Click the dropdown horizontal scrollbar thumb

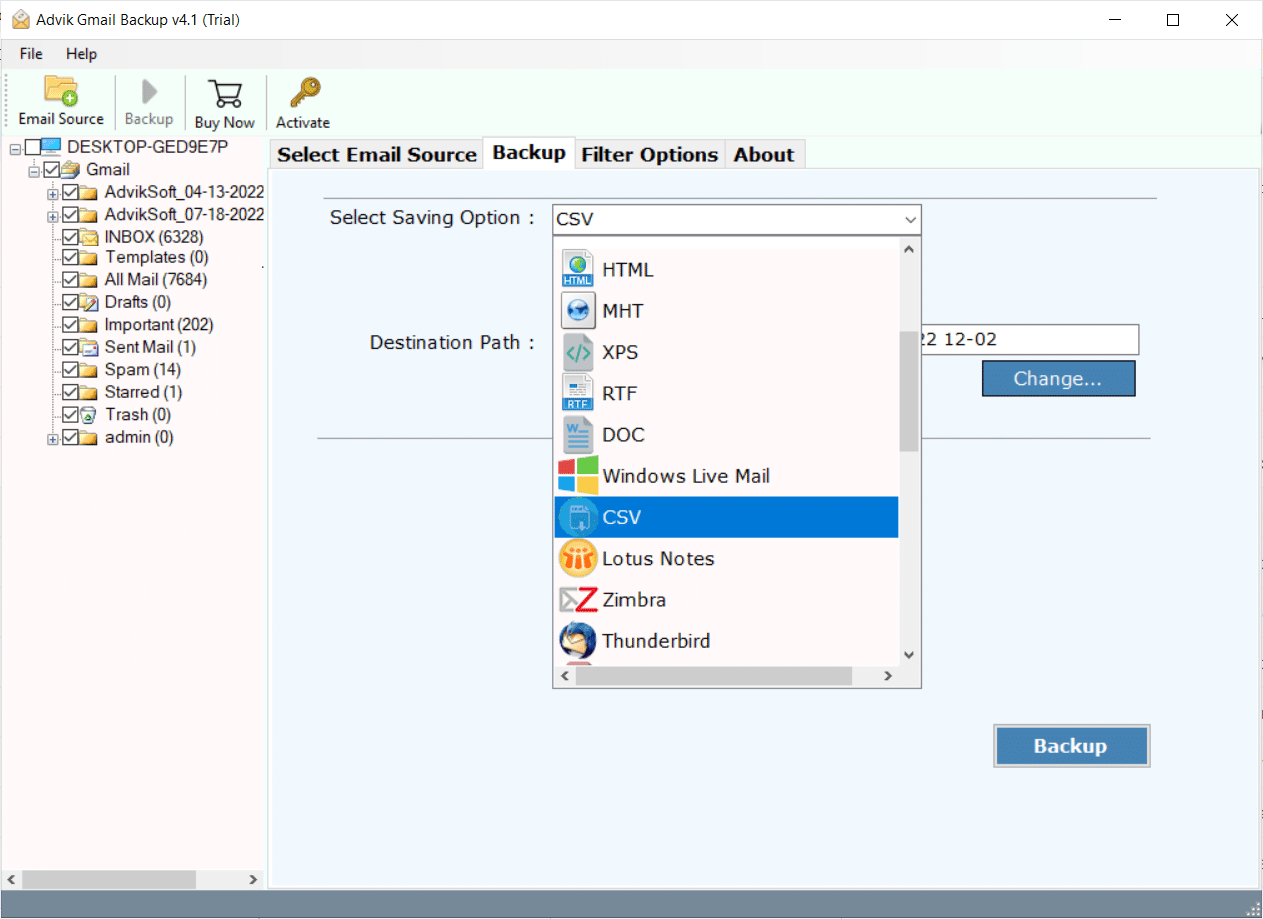point(713,676)
